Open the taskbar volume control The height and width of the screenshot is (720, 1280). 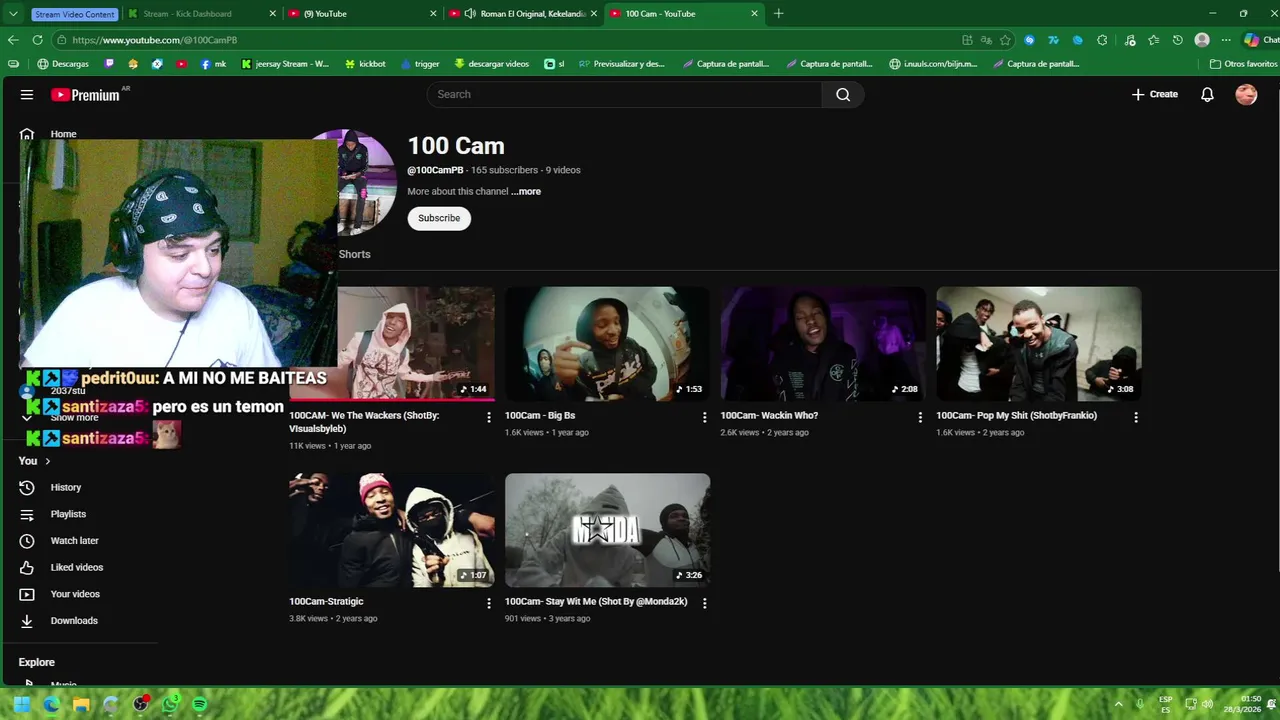tap(1207, 704)
